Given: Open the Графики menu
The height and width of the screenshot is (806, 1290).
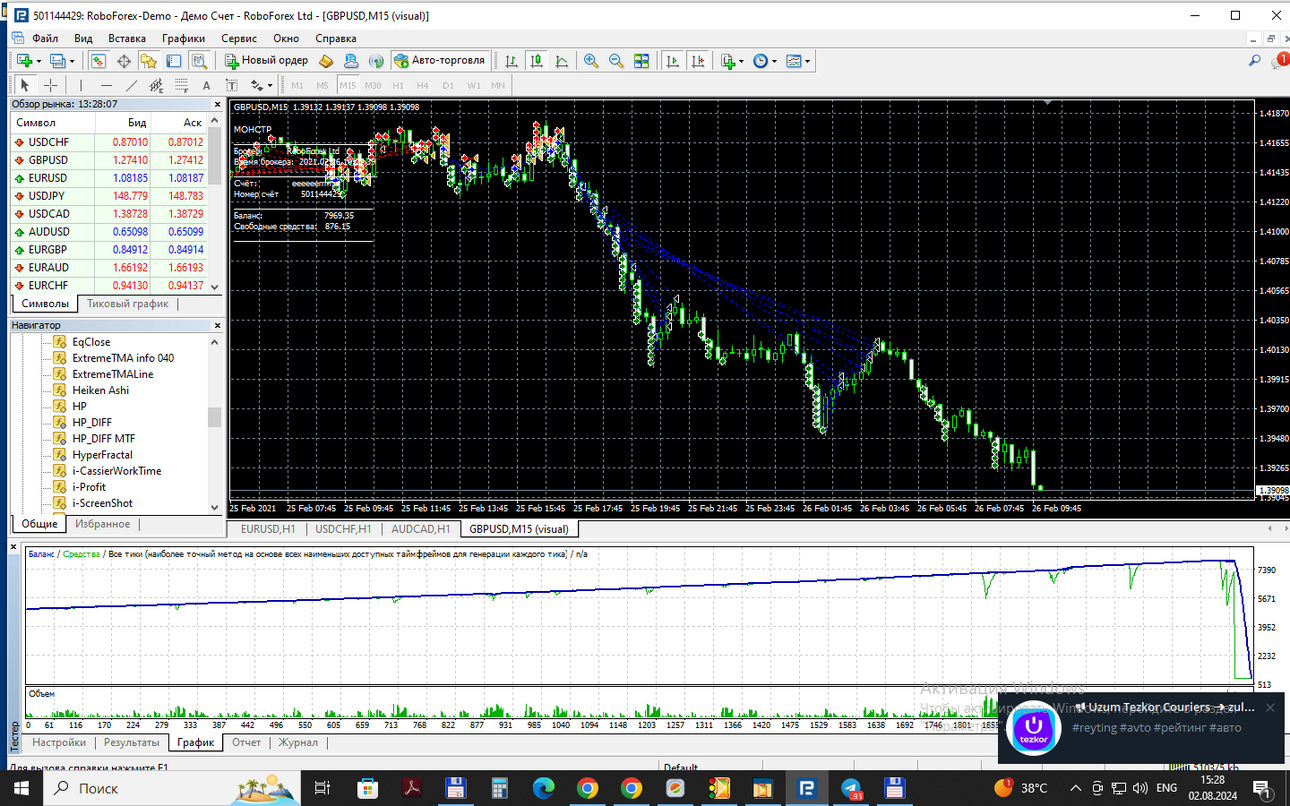Looking at the screenshot, I should (x=184, y=38).
